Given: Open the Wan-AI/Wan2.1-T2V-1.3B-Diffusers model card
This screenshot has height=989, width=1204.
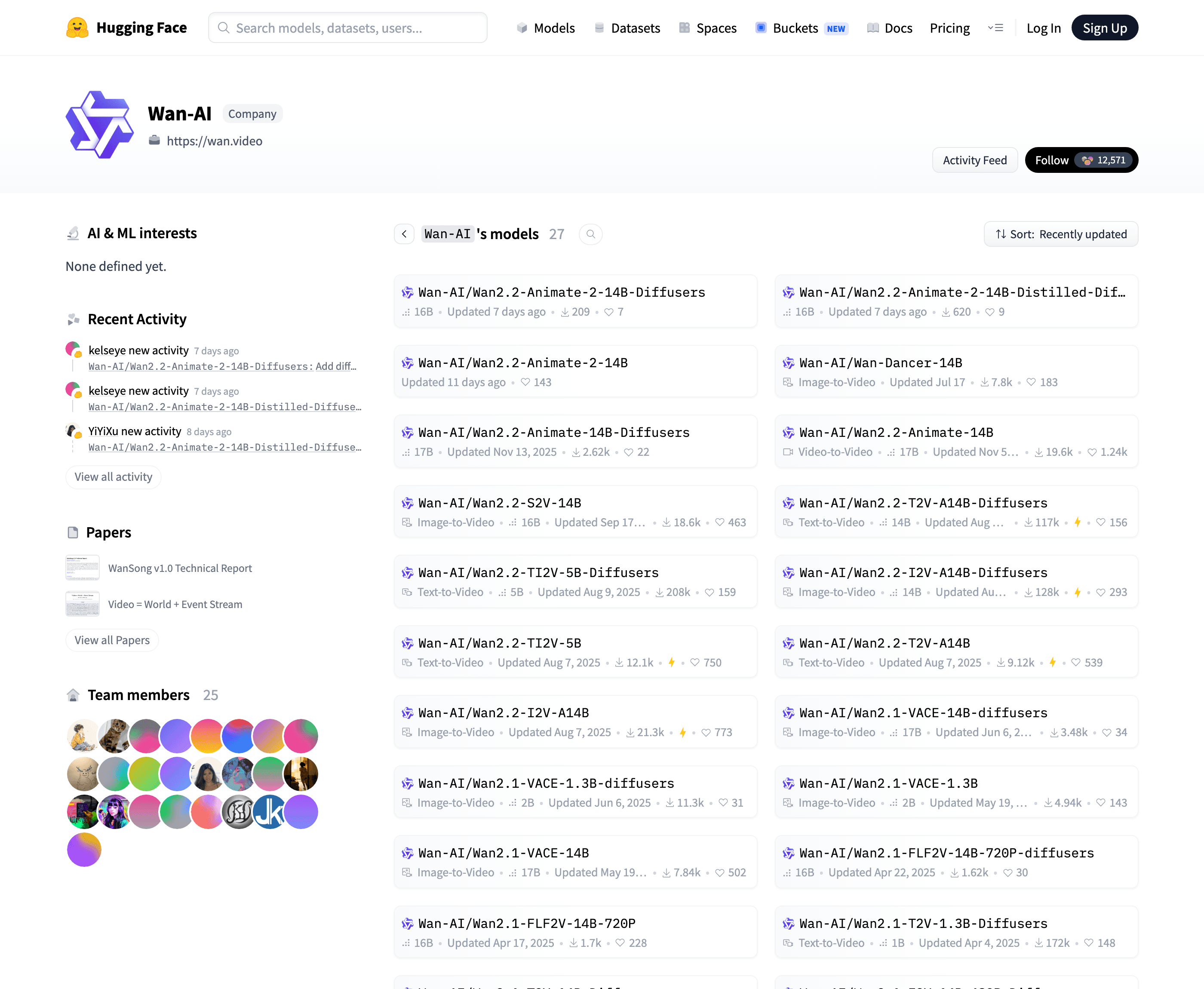Looking at the screenshot, I should [x=956, y=932].
